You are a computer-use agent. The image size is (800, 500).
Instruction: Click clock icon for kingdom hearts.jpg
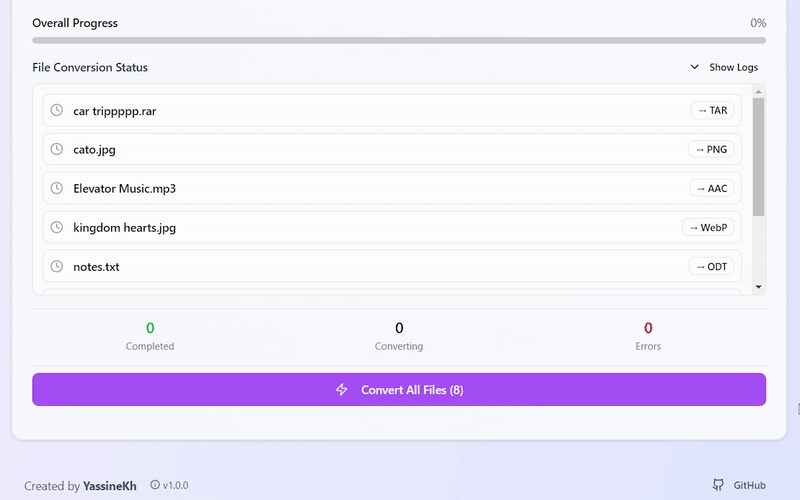pos(57,227)
